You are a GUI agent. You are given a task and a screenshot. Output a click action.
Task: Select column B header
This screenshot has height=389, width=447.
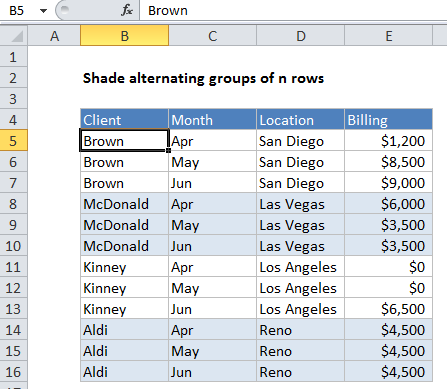124,36
